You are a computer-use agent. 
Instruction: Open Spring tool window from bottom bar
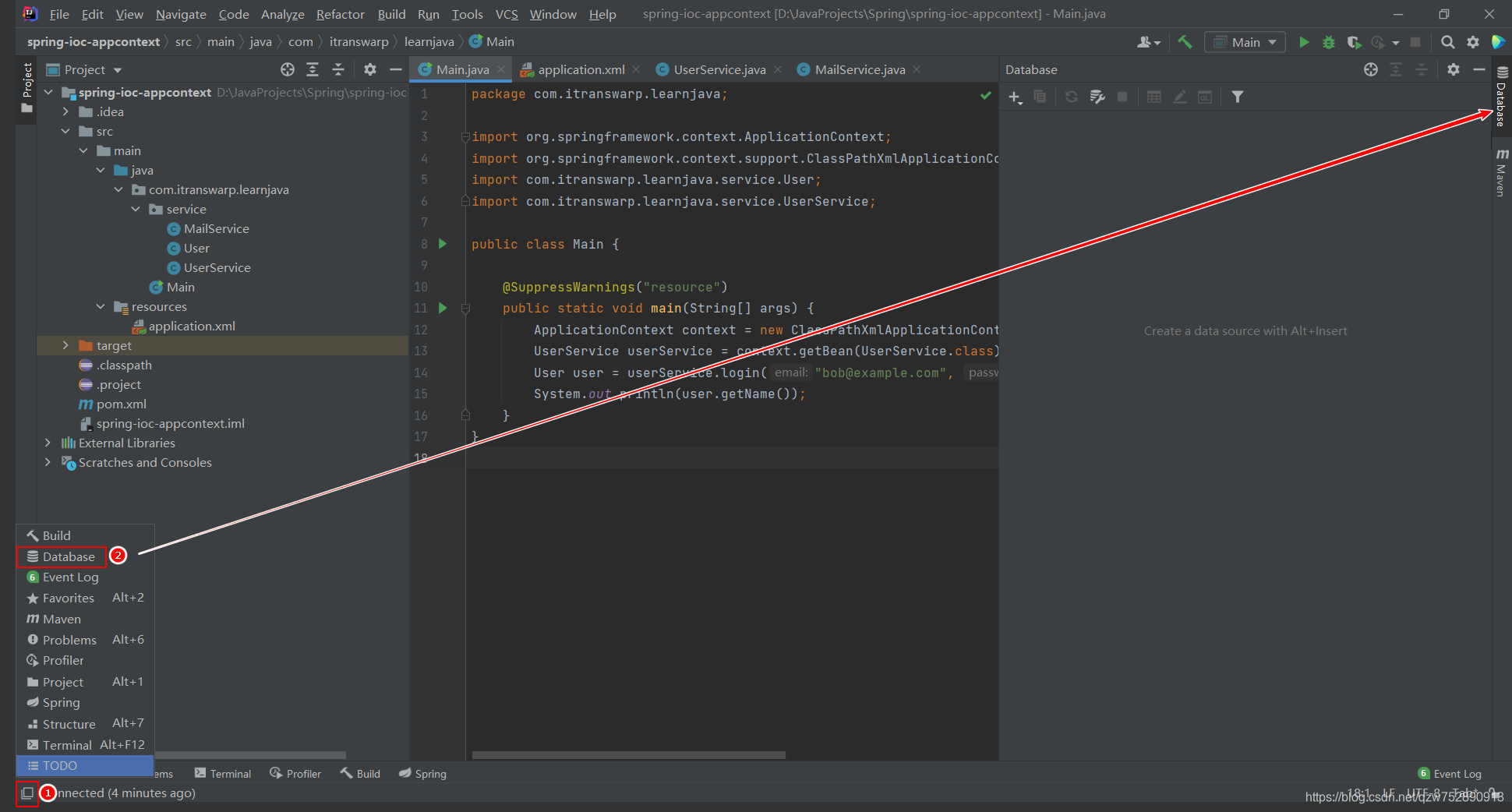(422, 774)
